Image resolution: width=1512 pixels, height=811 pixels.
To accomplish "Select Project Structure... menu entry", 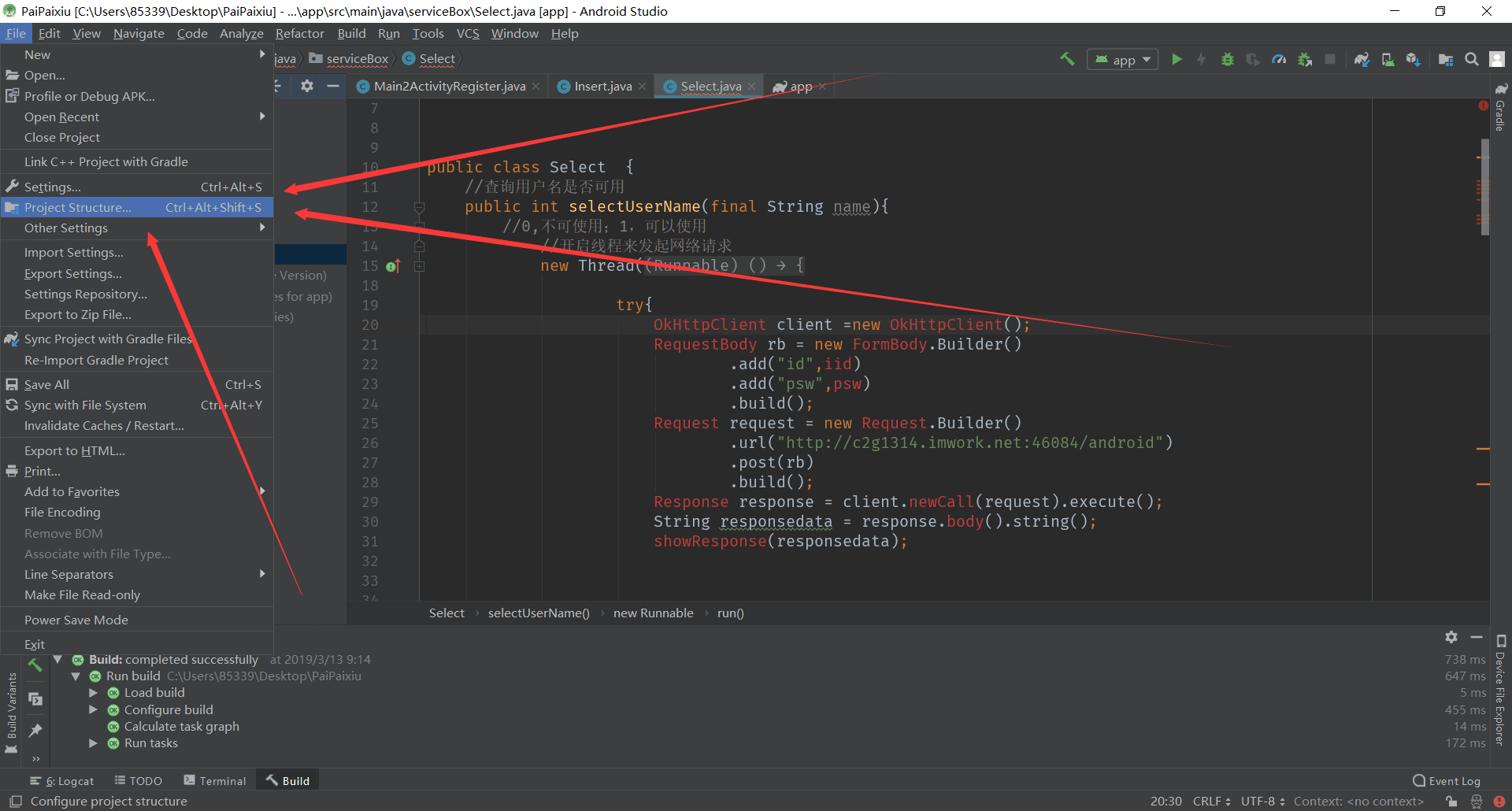I will click(137, 207).
